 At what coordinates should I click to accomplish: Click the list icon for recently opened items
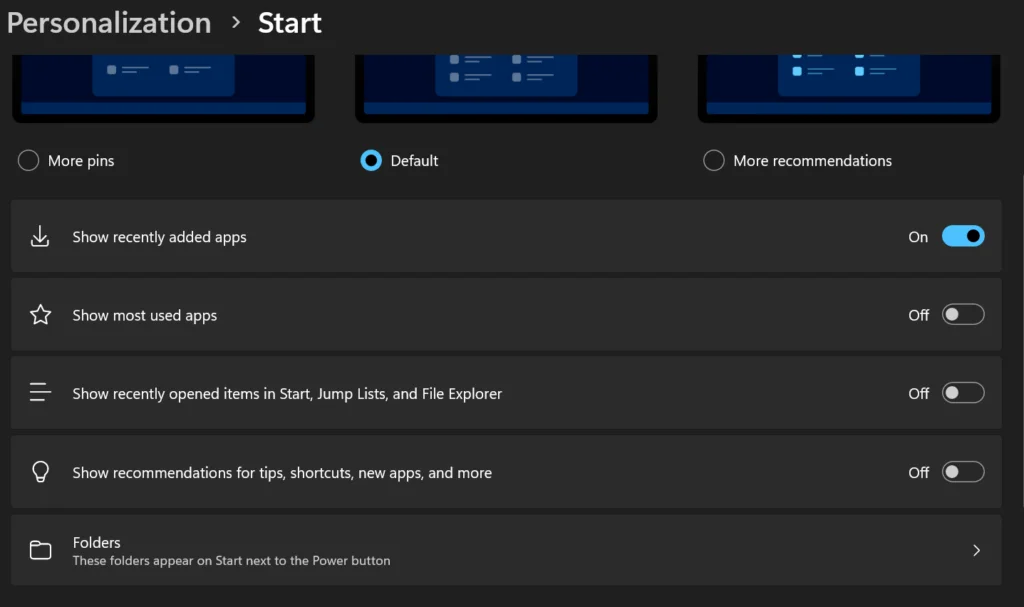[40, 392]
